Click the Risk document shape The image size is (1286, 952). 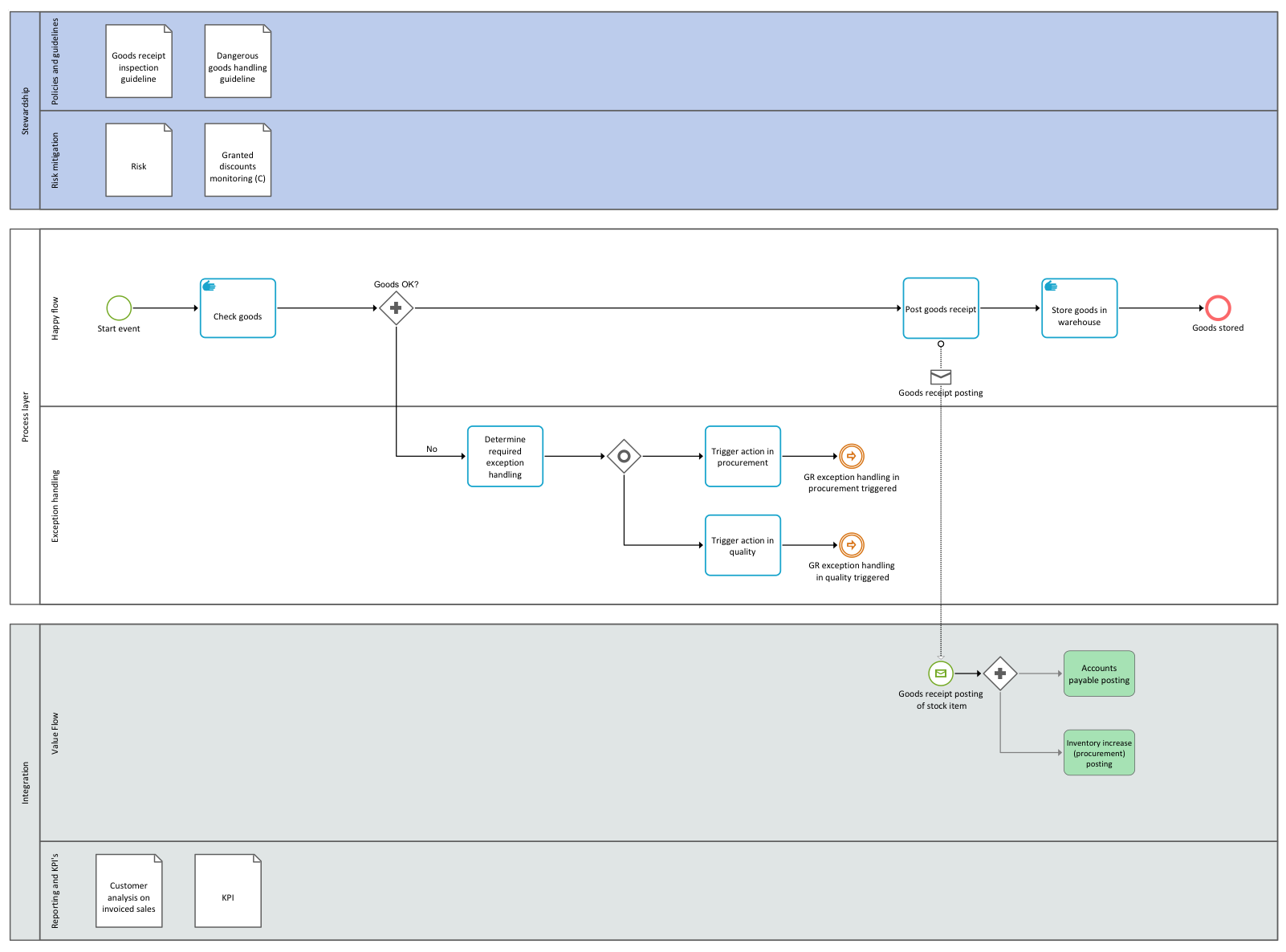[x=139, y=160]
